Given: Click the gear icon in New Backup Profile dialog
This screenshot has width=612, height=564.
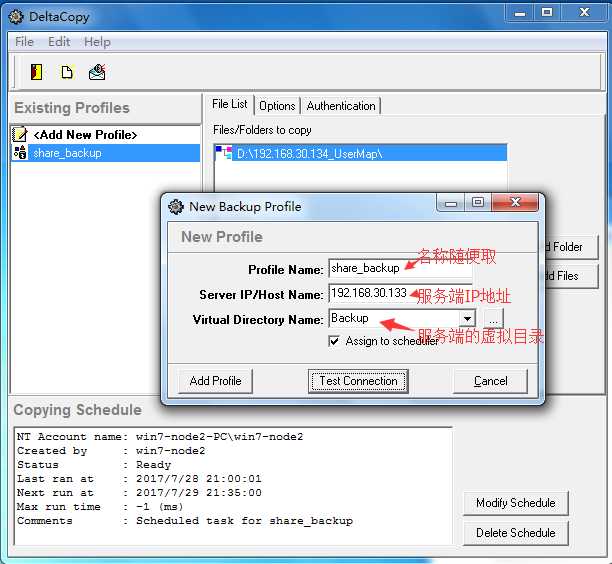Looking at the screenshot, I should click(176, 206).
